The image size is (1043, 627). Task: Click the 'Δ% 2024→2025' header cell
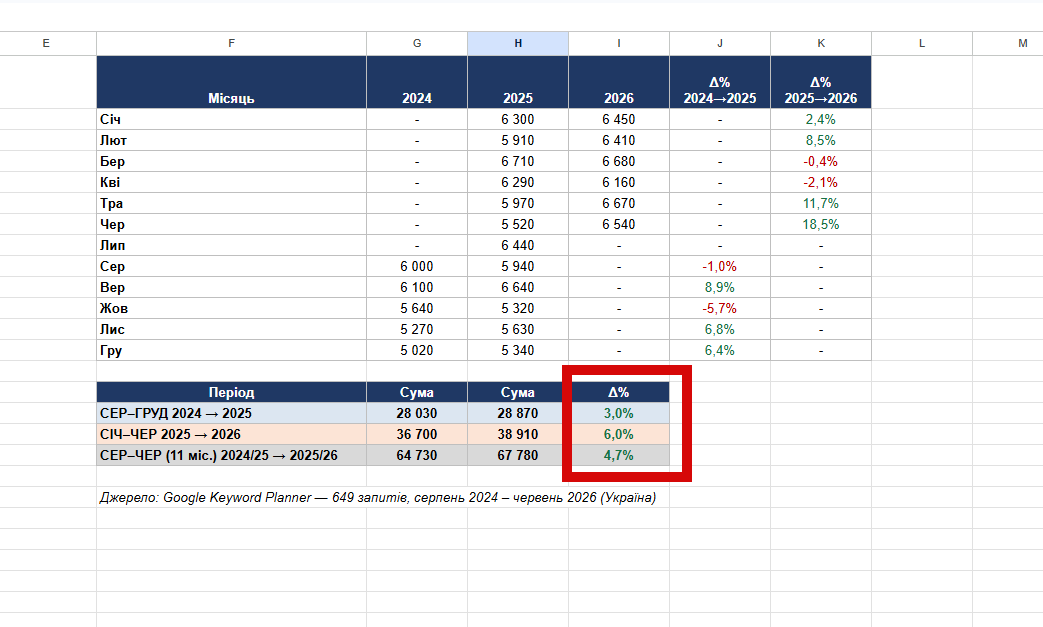720,82
